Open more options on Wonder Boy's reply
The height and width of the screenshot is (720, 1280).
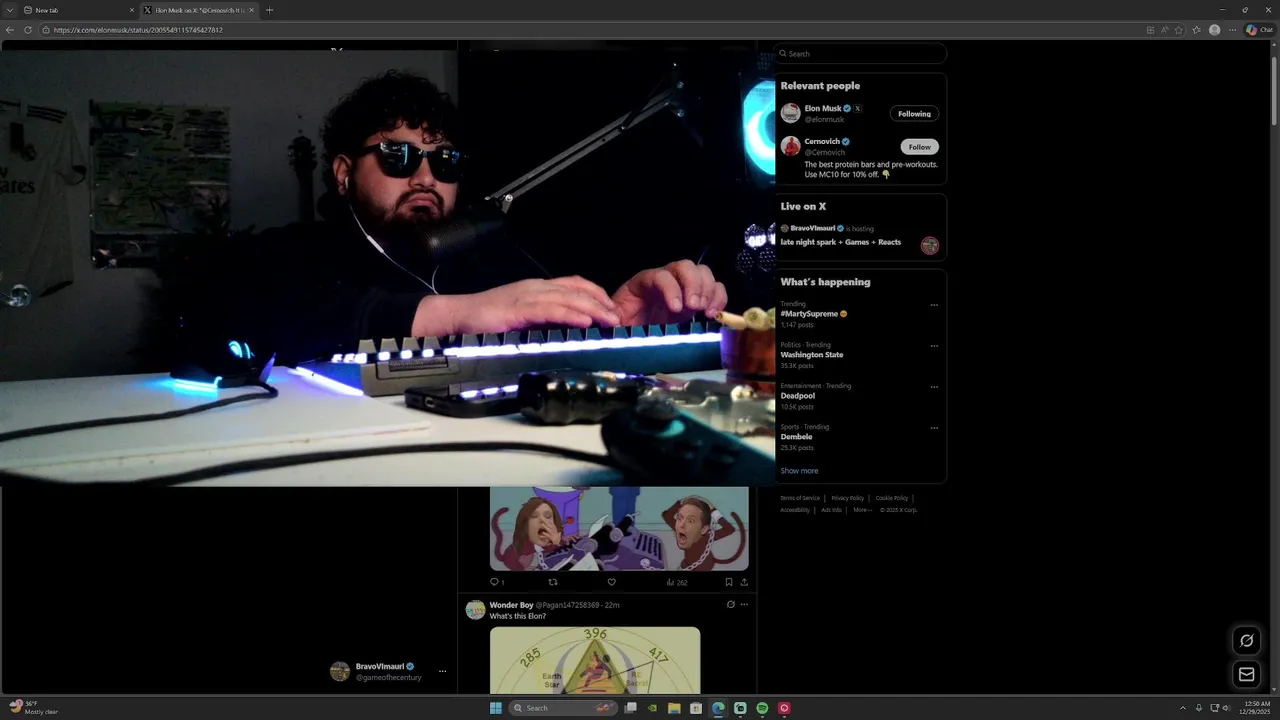click(x=744, y=605)
